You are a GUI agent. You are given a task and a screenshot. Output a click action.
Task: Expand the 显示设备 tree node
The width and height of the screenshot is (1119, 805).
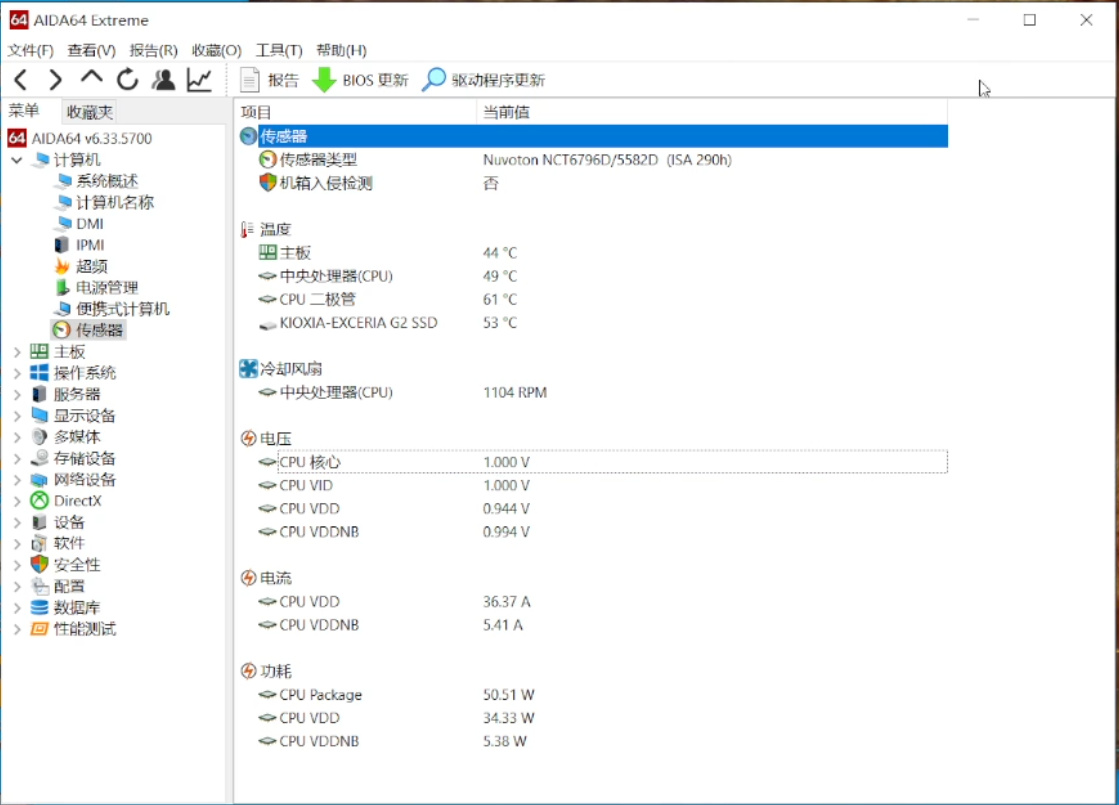(x=17, y=416)
